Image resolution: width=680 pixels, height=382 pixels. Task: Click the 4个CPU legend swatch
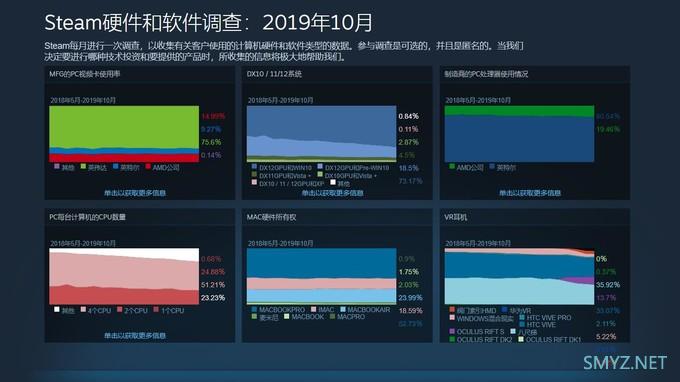point(83,309)
